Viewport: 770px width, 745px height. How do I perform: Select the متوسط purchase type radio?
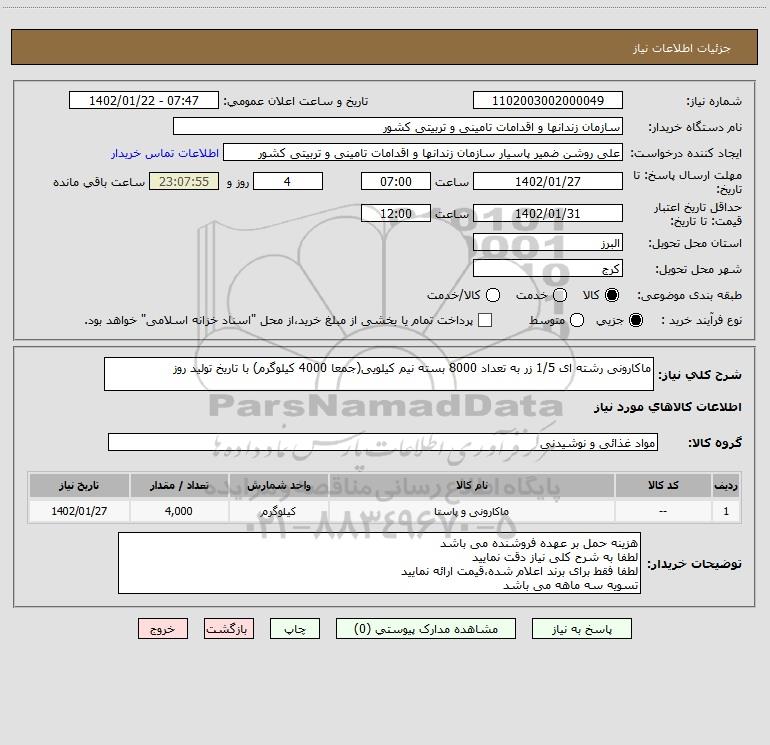577,320
